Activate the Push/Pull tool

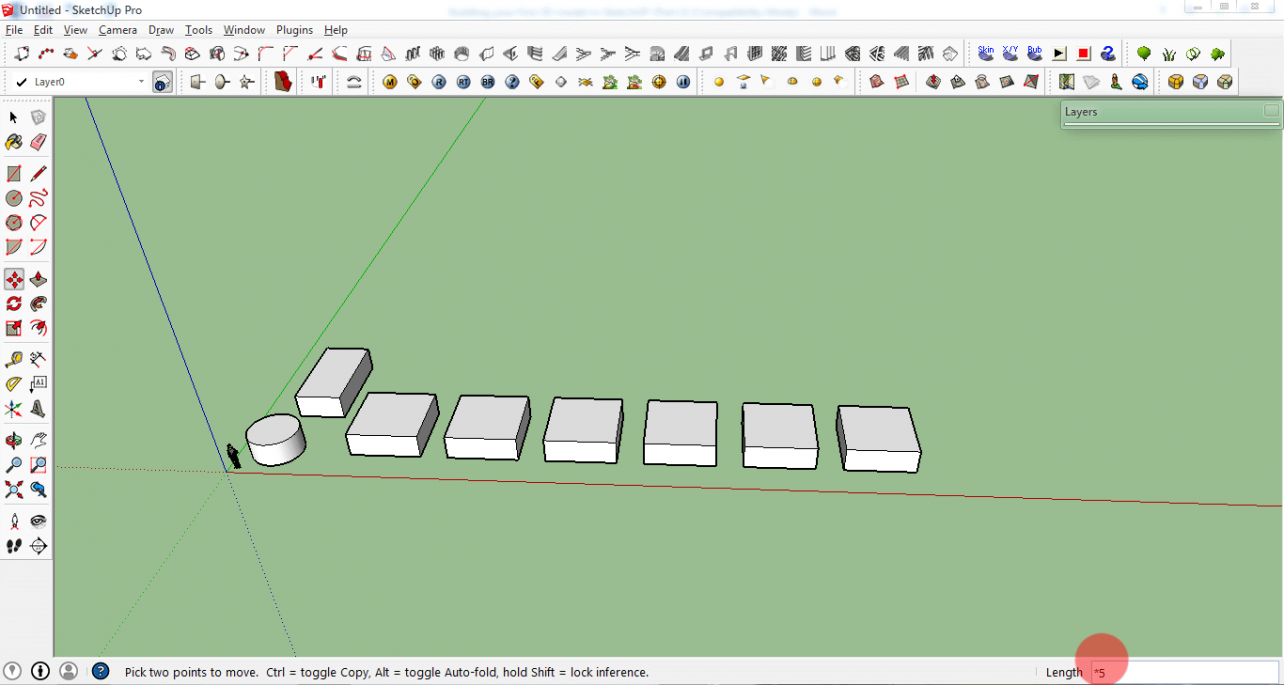click(38, 278)
